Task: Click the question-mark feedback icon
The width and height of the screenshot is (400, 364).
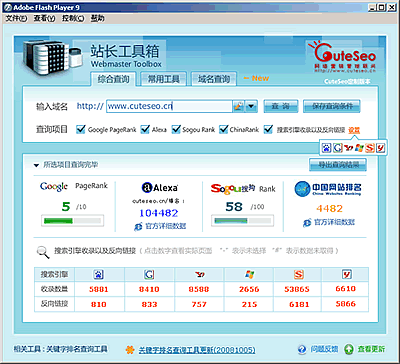Action: [302, 349]
